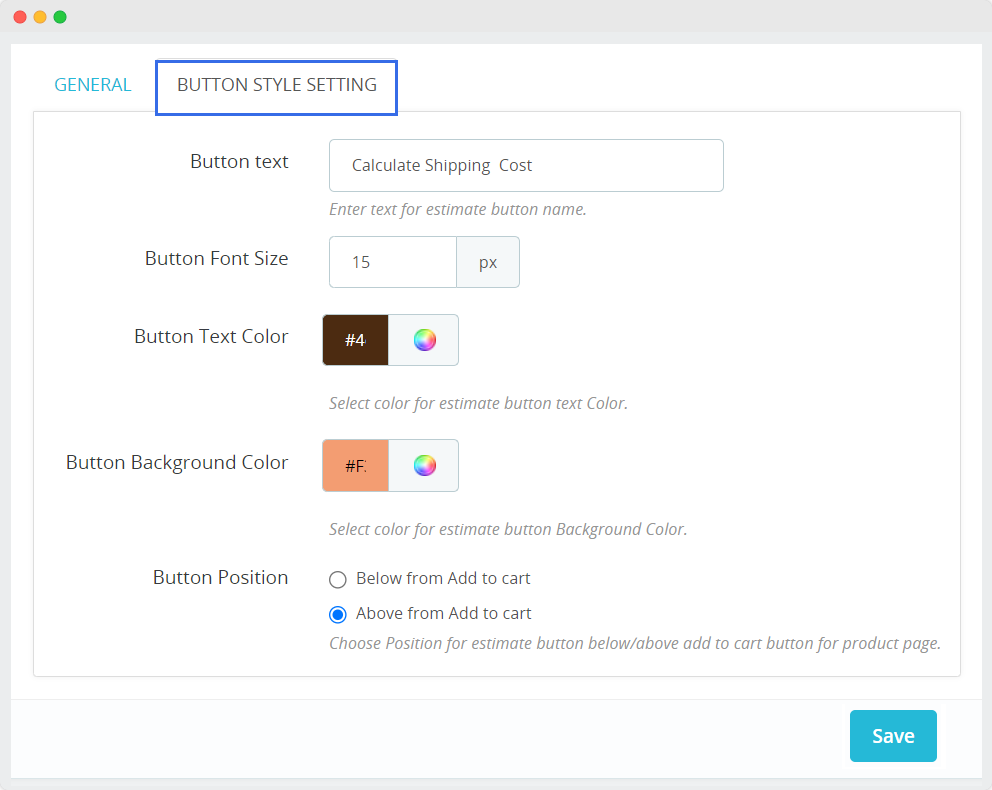
Task: Minimize the window using the yellow button
Action: point(40,17)
